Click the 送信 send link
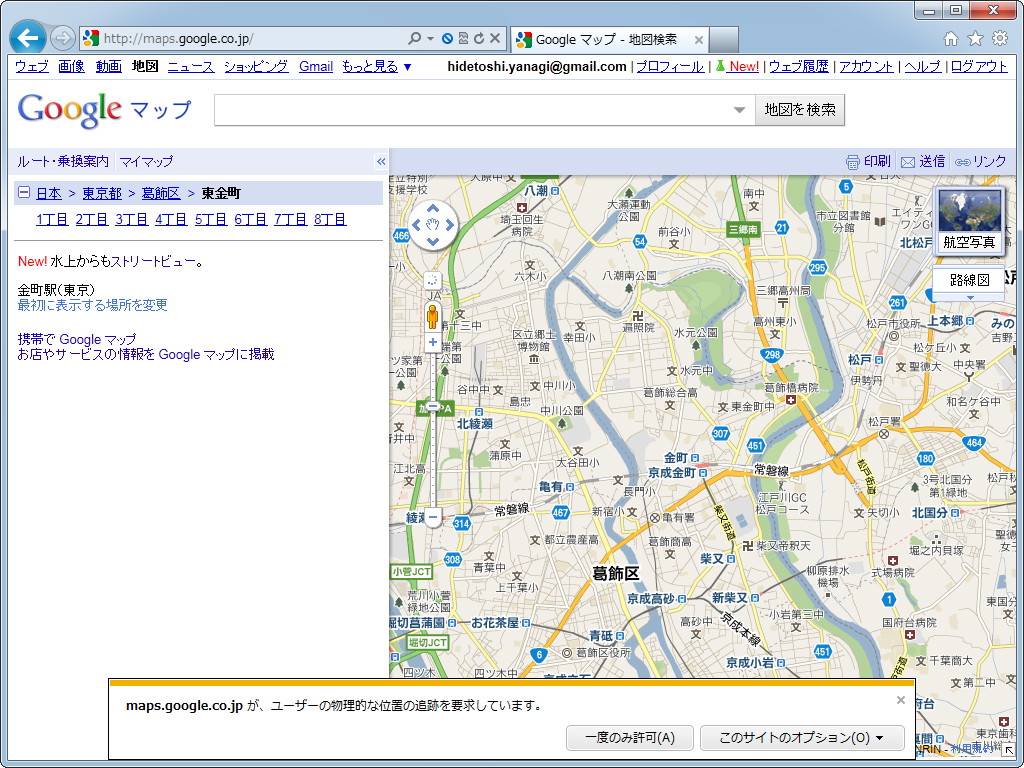Screen dimensions: 1024x768 point(923,161)
